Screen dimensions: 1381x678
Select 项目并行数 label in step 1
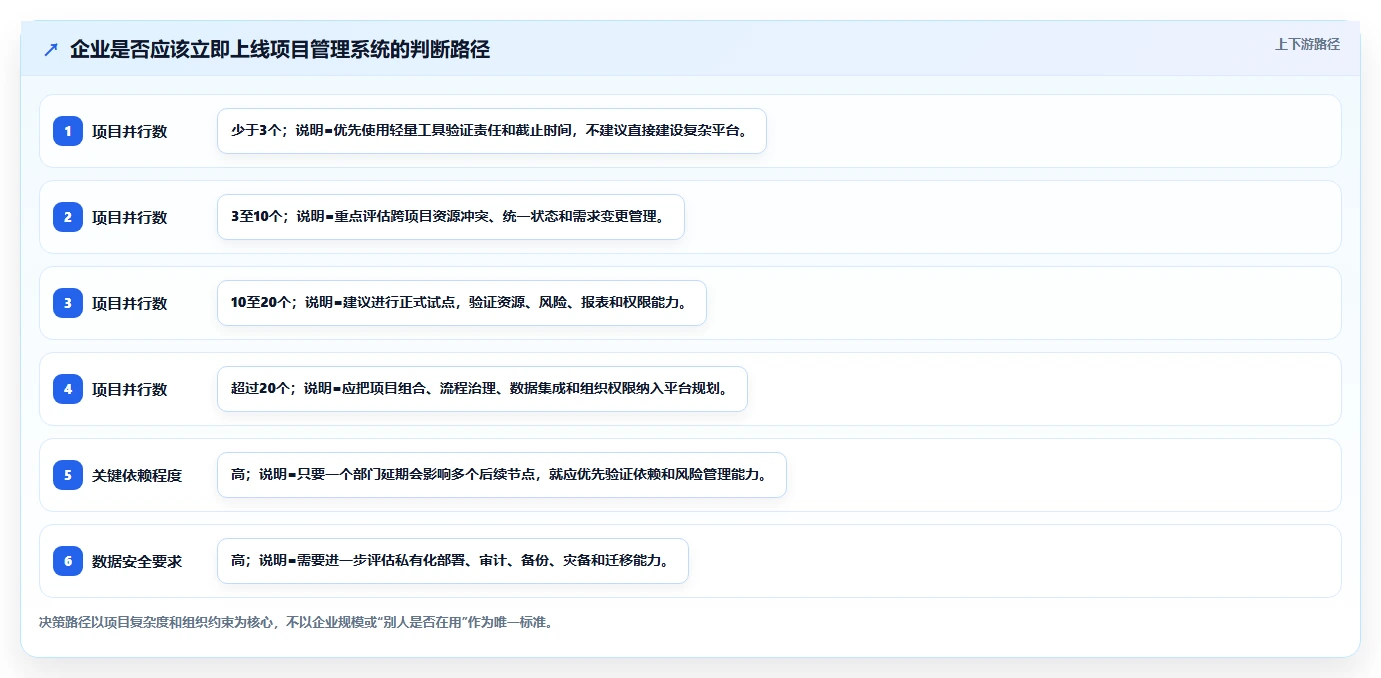click(x=130, y=131)
